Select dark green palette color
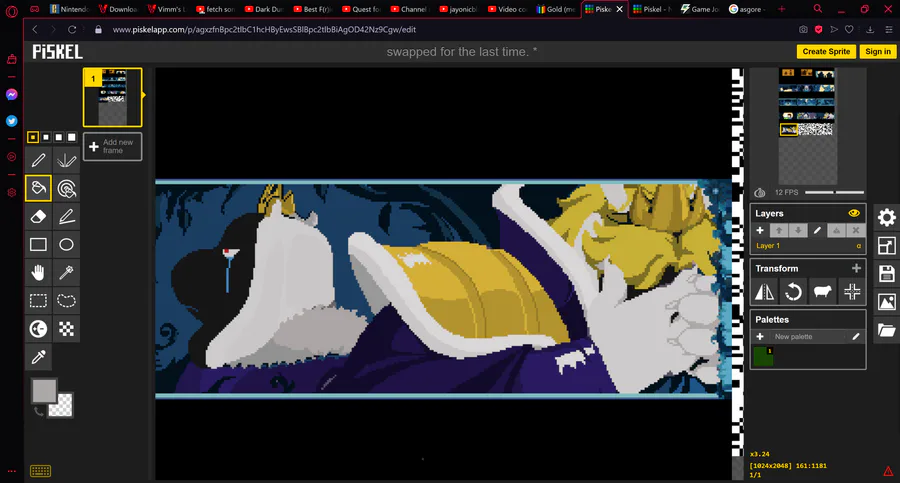This screenshot has height=483, width=900. pos(763,356)
